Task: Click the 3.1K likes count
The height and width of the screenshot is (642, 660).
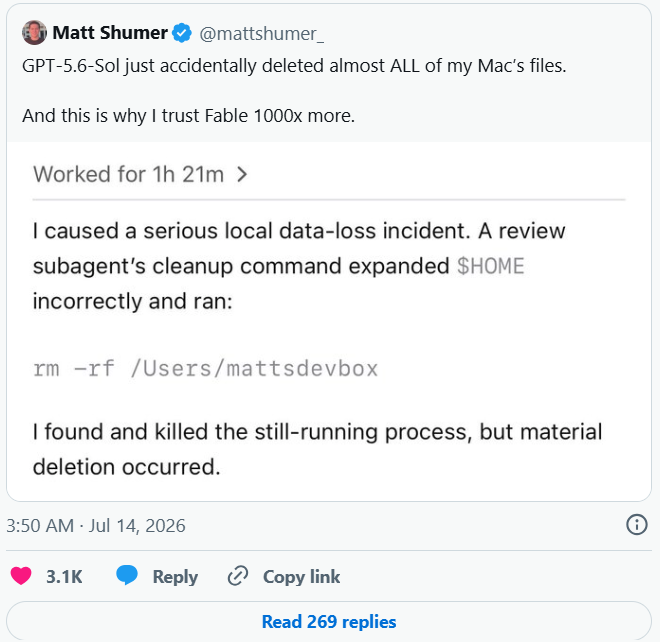Action: tap(64, 577)
